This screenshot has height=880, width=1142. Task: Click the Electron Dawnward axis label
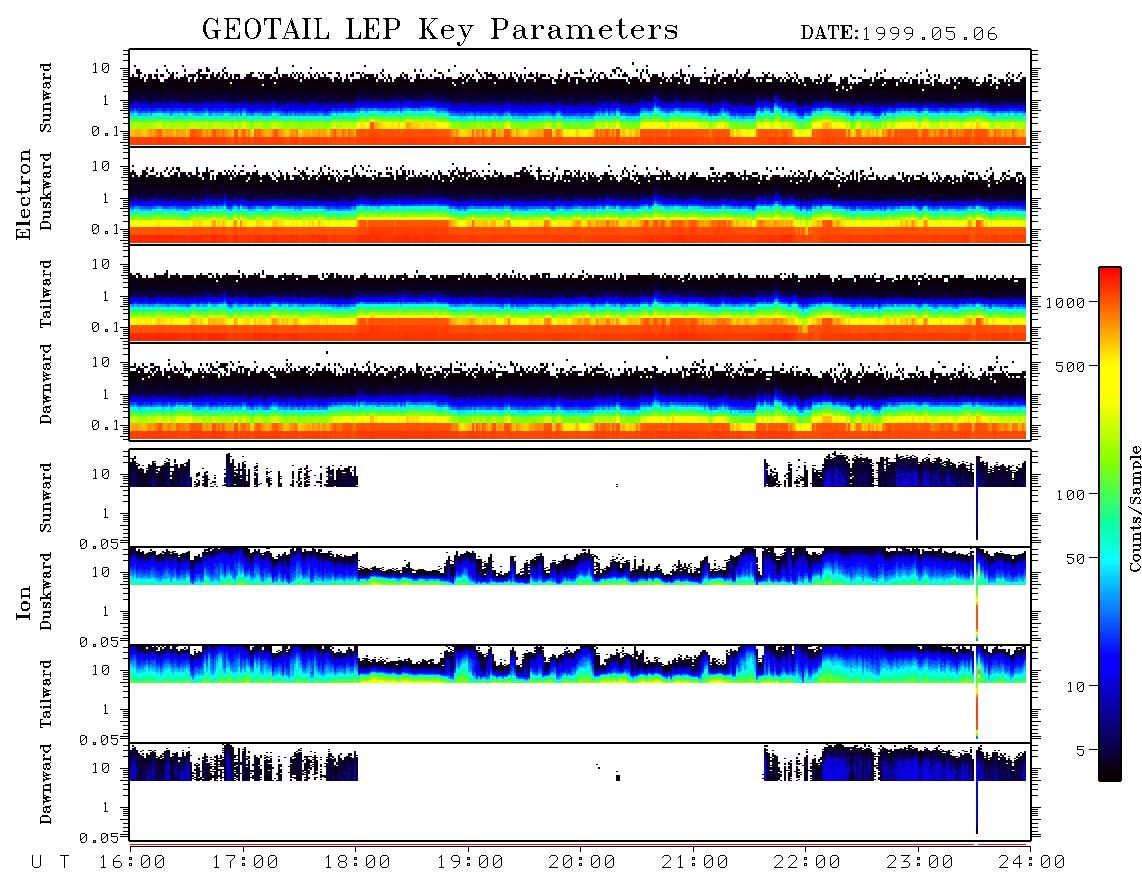[x=46, y=384]
